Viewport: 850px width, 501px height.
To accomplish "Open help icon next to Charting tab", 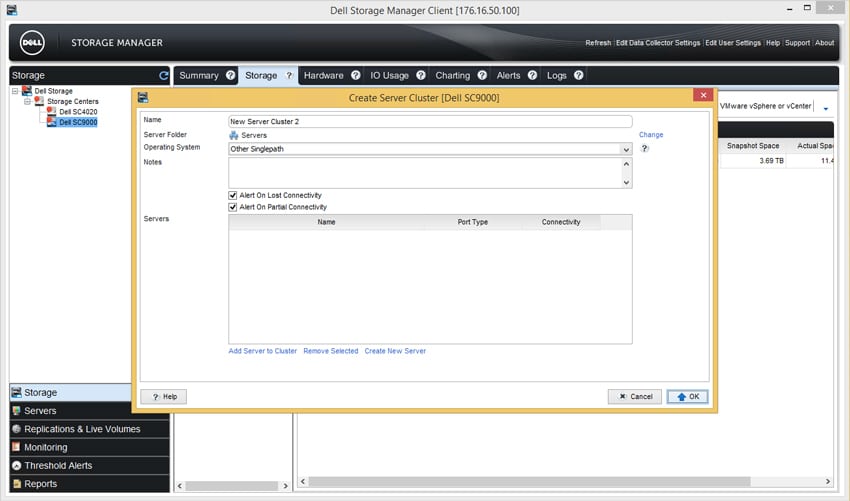I will coord(482,75).
